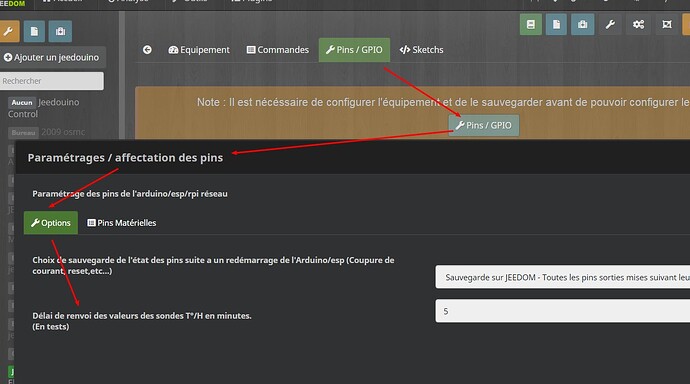Open the Equipement tab
690x384 pixels.
click(x=199, y=50)
